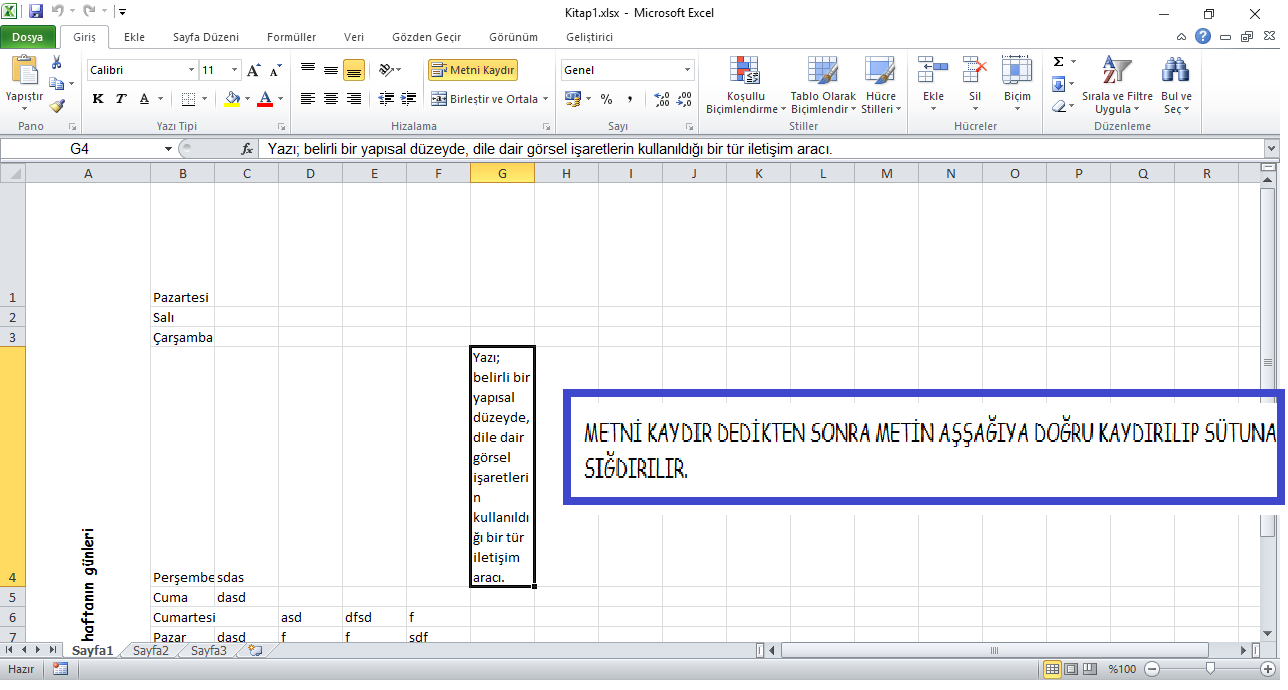The image size is (1288, 690).
Task: Switch to Gözden Geçir tab
Action: point(427,37)
